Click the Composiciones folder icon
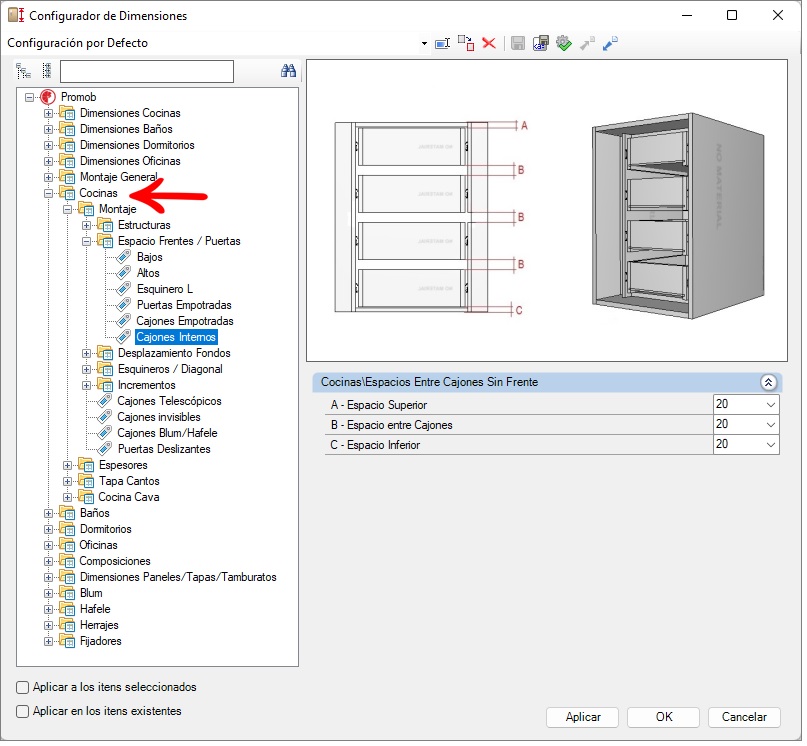The height and width of the screenshot is (746, 807). click(x=67, y=561)
